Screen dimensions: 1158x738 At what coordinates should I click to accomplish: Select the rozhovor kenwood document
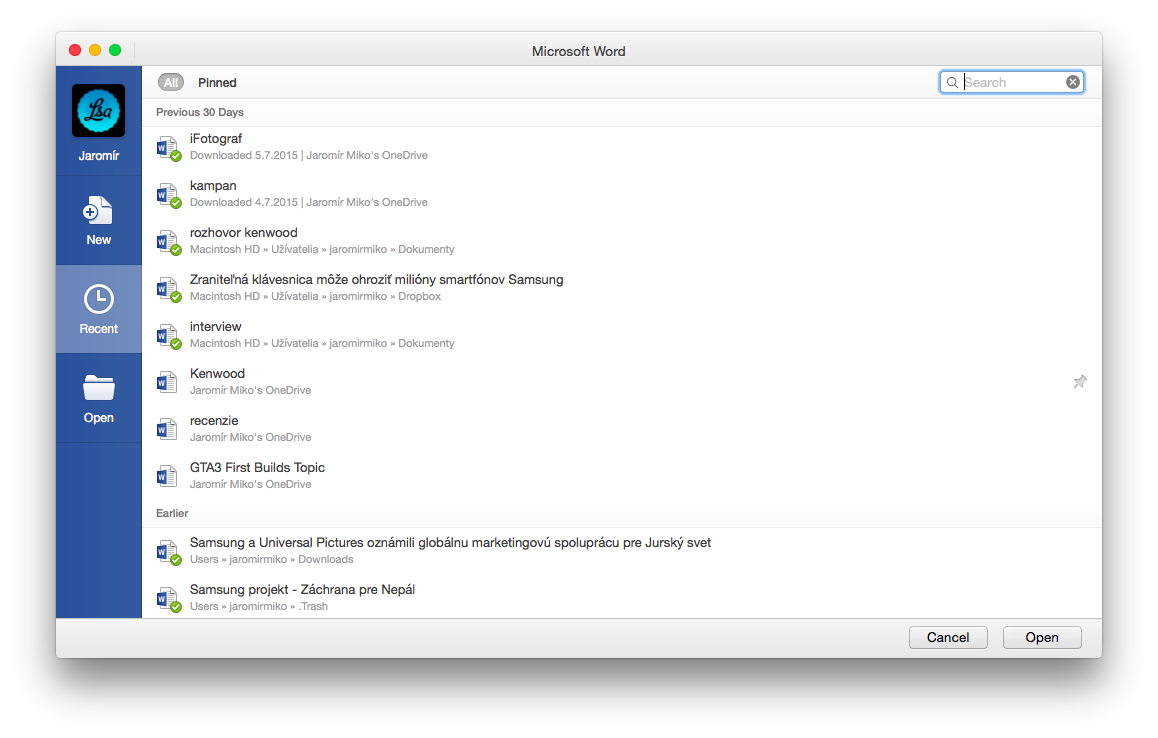click(x=244, y=233)
